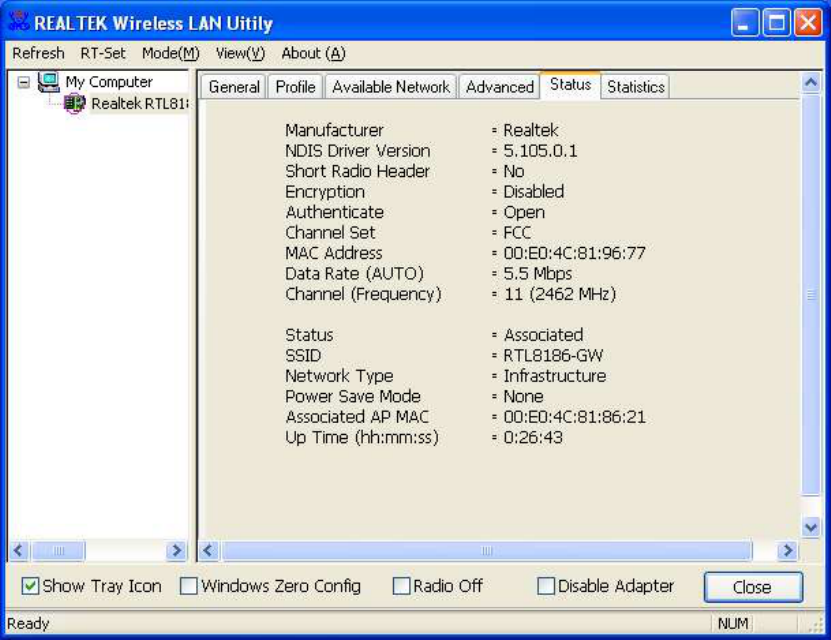Click the Manufacturer value Realtek
Viewport: 831px width, 640px height.
point(531,130)
